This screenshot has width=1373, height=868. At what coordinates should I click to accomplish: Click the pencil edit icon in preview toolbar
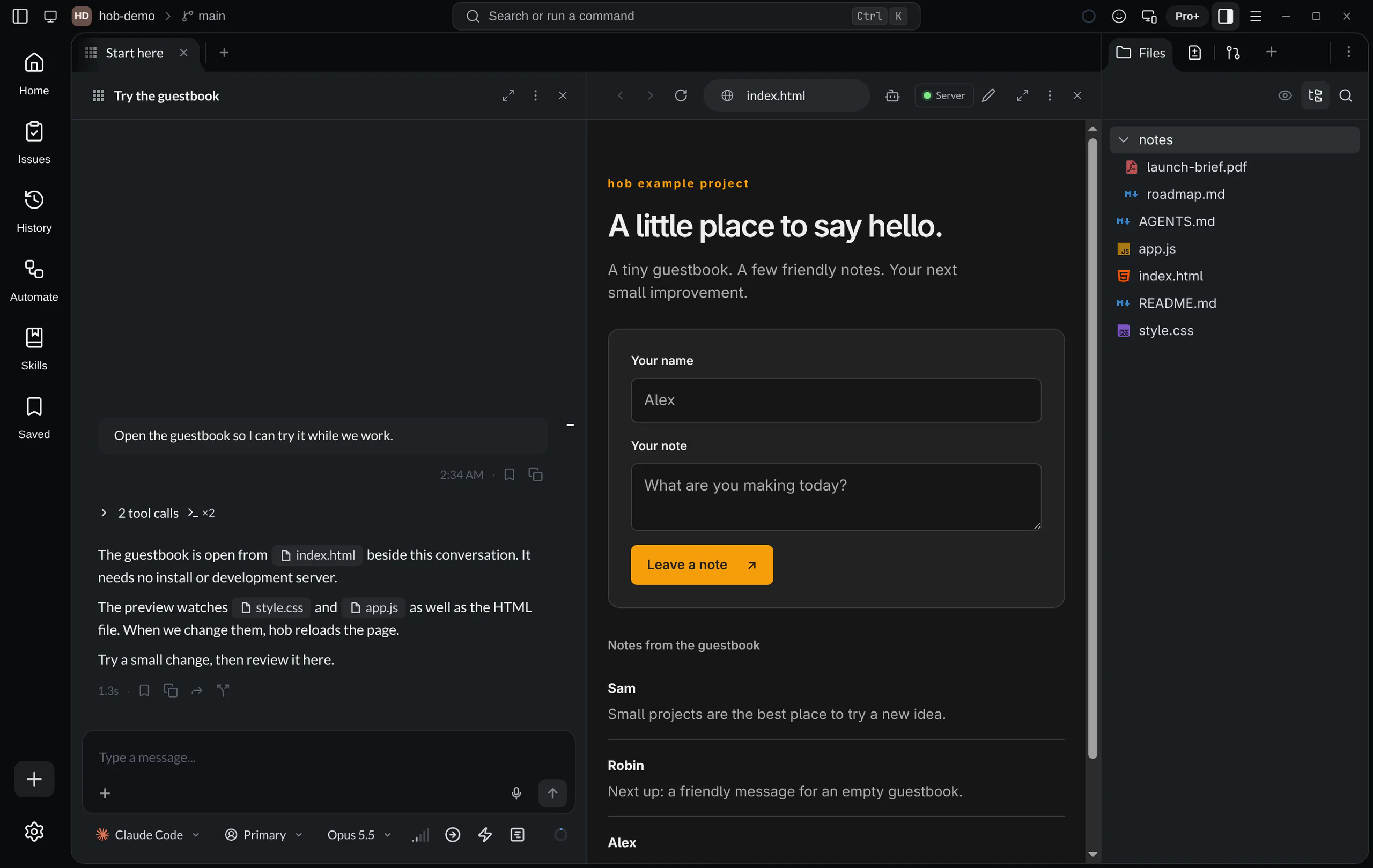[x=988, y=95]
